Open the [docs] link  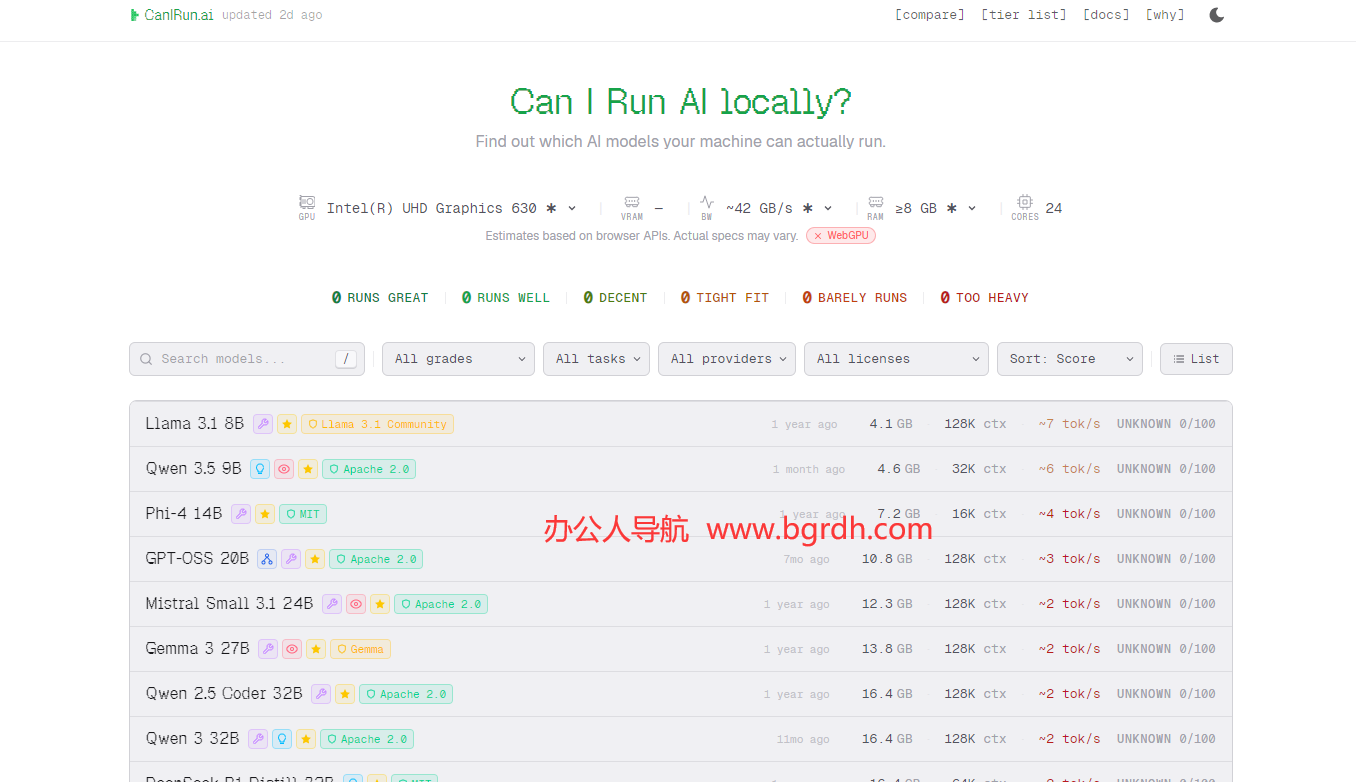(x=1106, y=15)
